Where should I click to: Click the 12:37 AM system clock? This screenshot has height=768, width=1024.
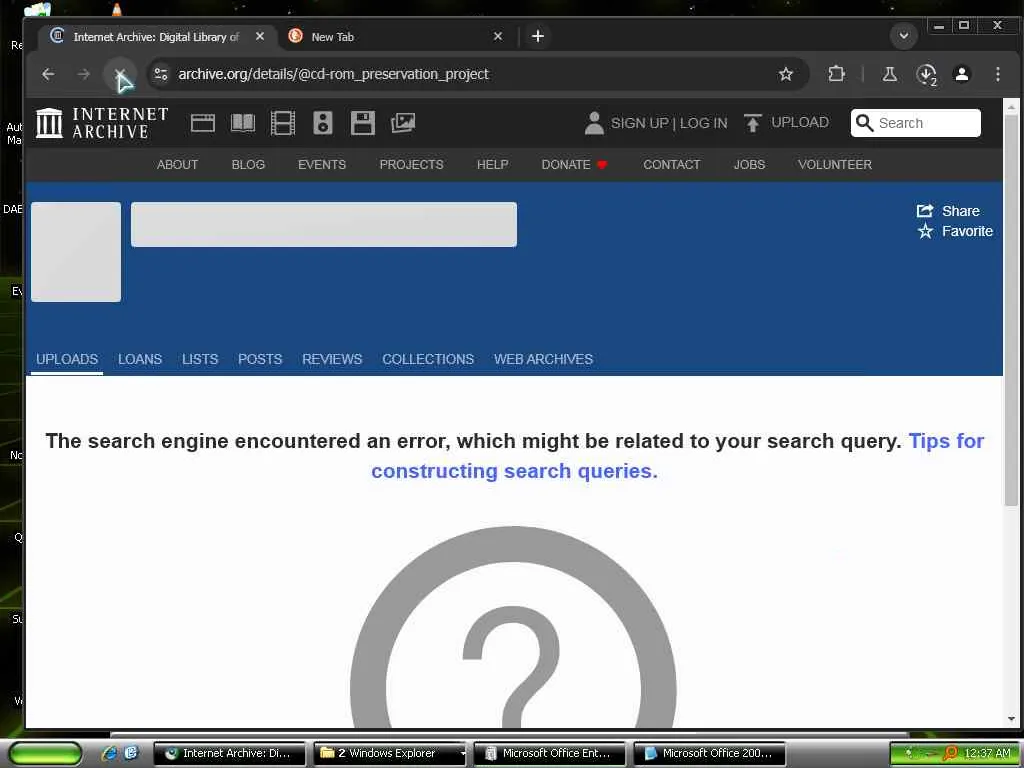pyautogui.click(x=987, y=753)
